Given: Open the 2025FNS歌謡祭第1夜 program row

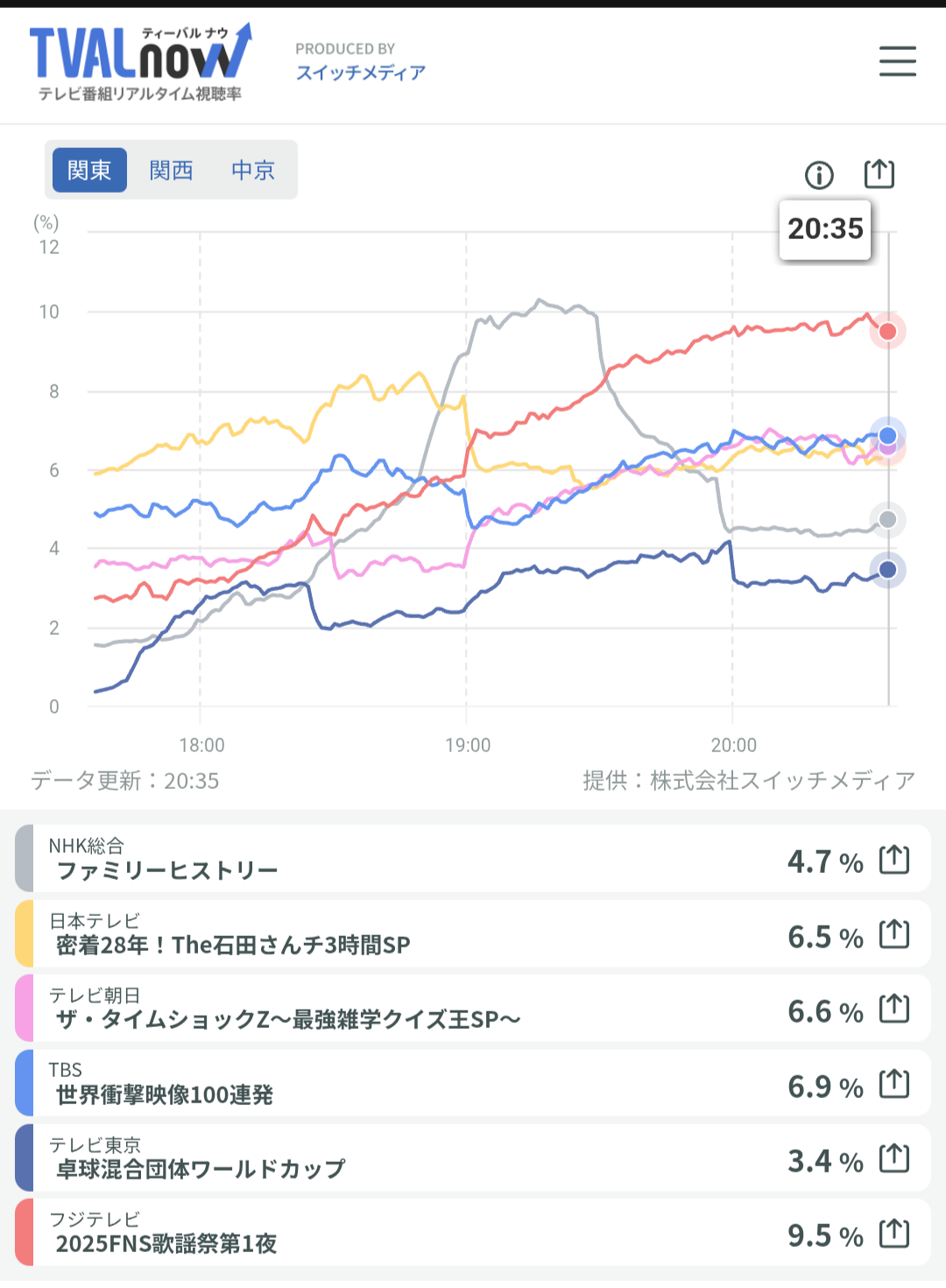Looking at the screenshot, I should 394,1233.
